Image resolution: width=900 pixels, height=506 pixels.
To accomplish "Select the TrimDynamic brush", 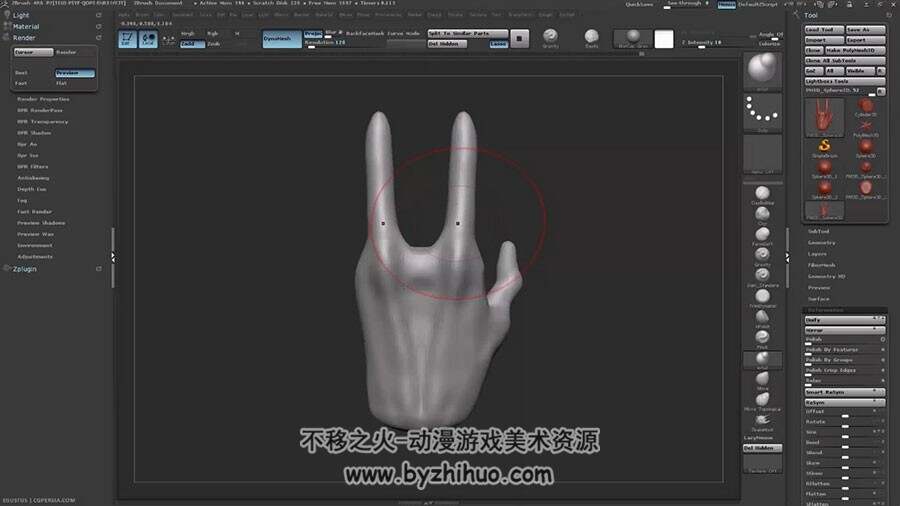I will [x=762, y=298].
